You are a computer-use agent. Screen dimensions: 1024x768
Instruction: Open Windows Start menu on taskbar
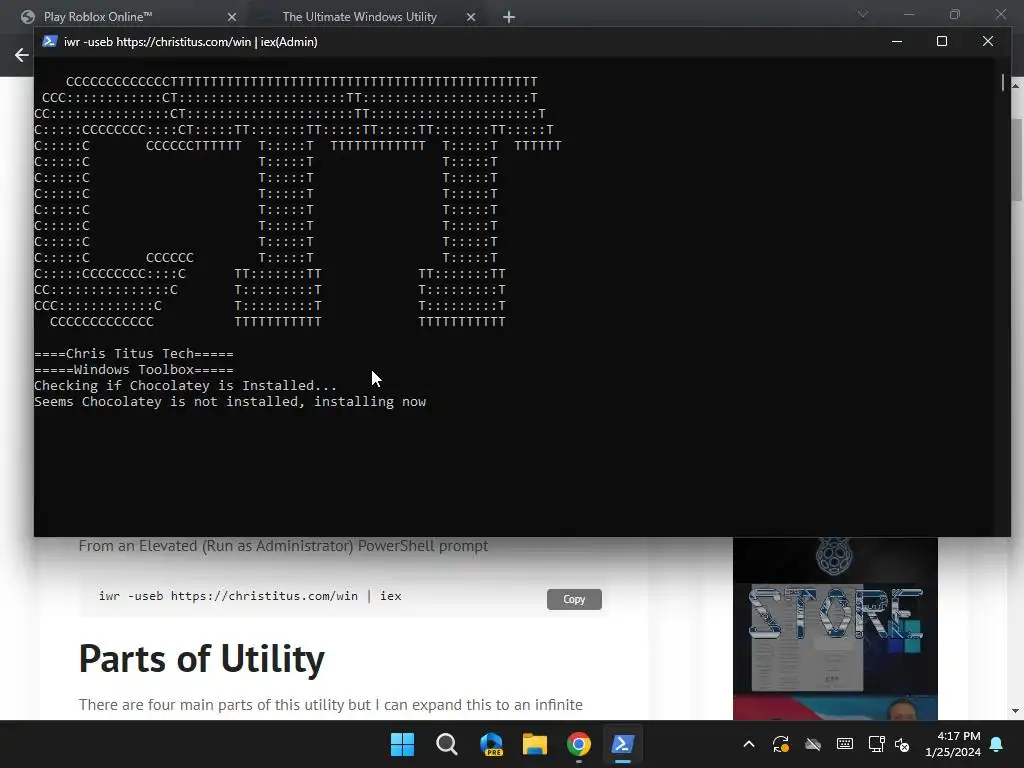[x=402, y=744]
